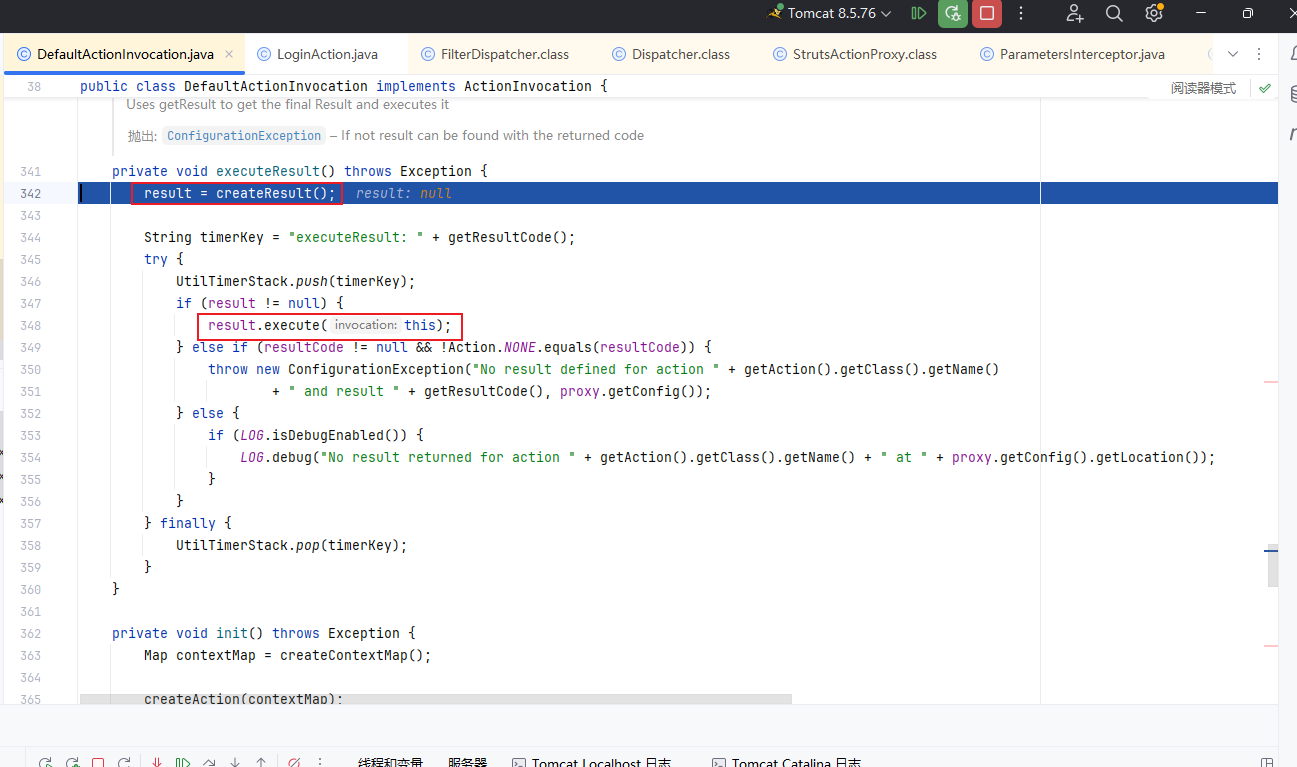Open the Tomcat Catalina 日志 tab
This screenshot has height=767, width=1297.
pyautogui.click(x=786, y=761)
